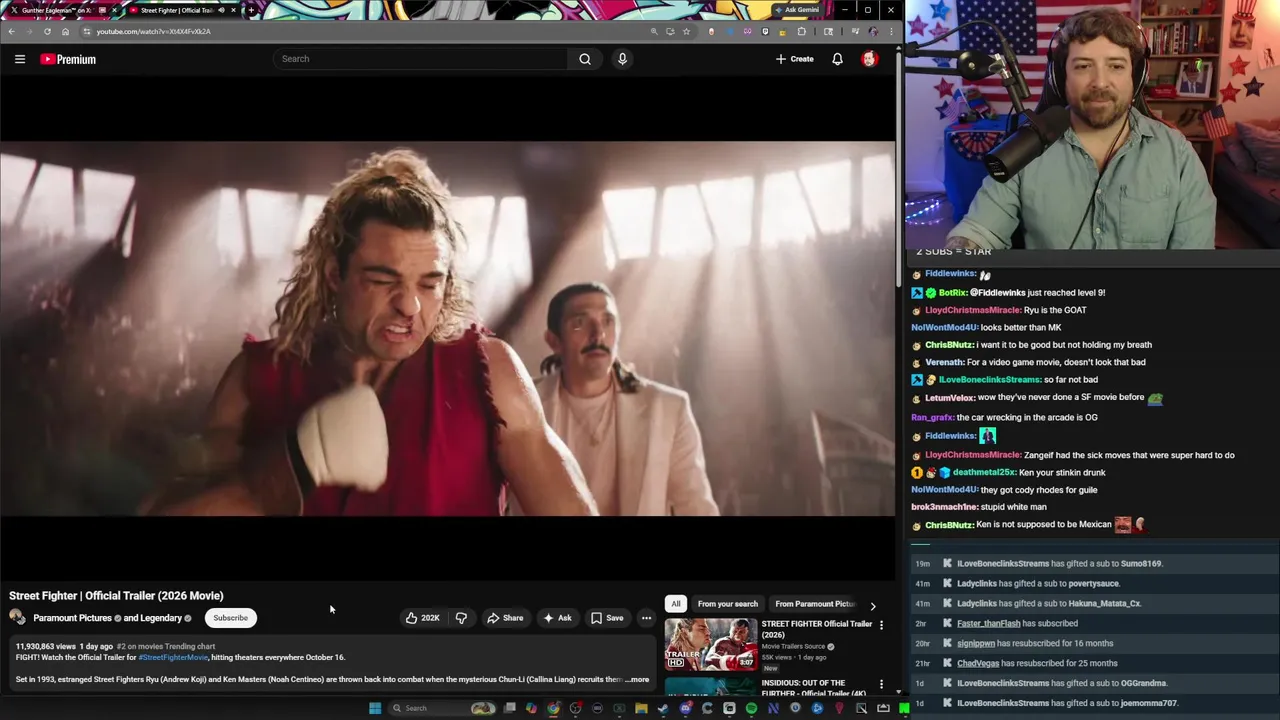This screenshot has width=1280, height=720.
Task: Start voice search with the microphone icon
Action: (622, 59)
